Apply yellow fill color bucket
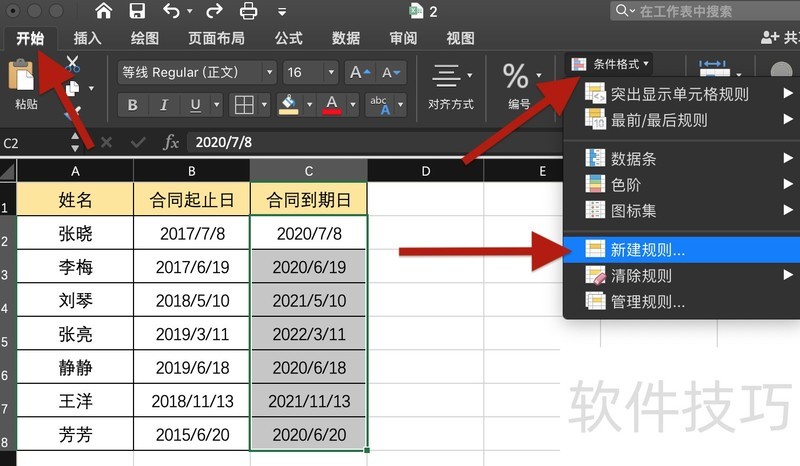Image resolution: width=800 pixels, height=466 pixels. point(289,105)
